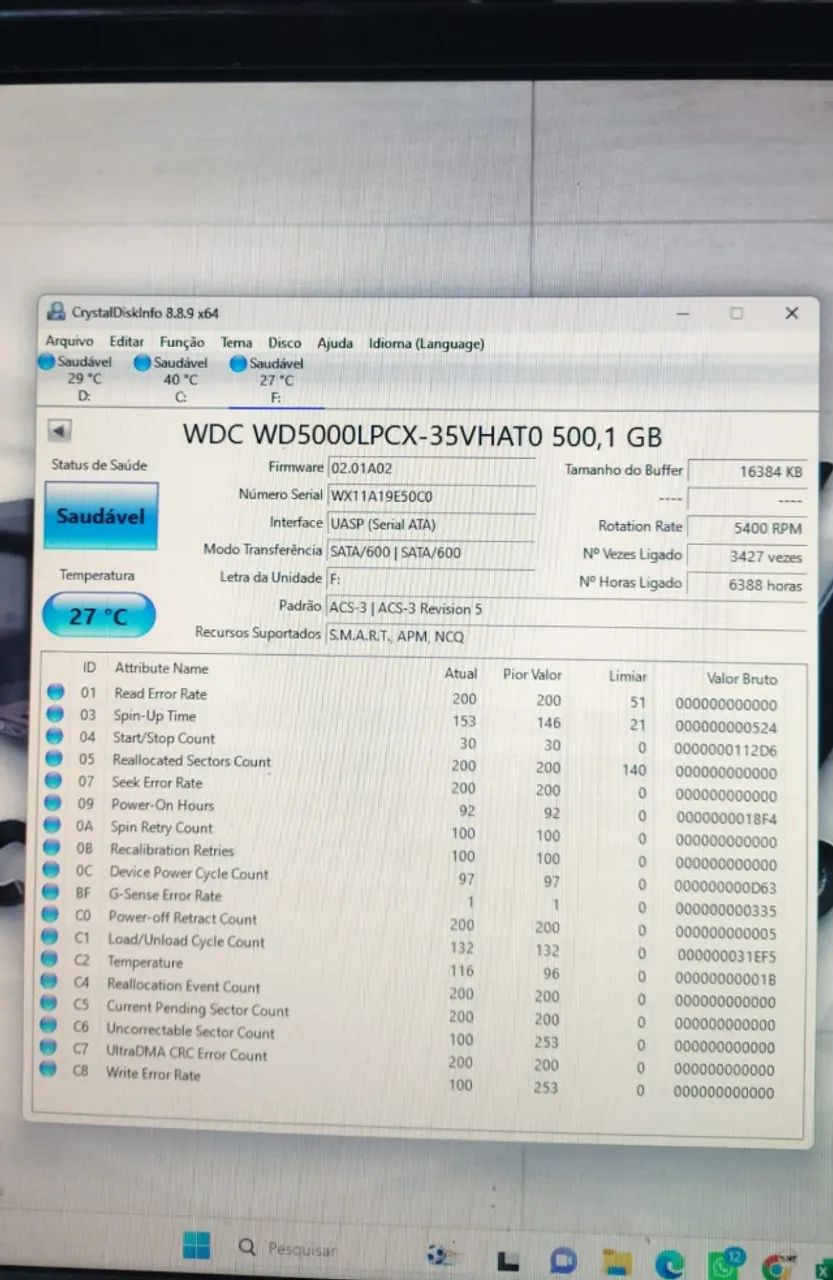Click the Nº Horas Ligado 6388 horas field
The image size is (833, 1280).
[x=747, y=585]
